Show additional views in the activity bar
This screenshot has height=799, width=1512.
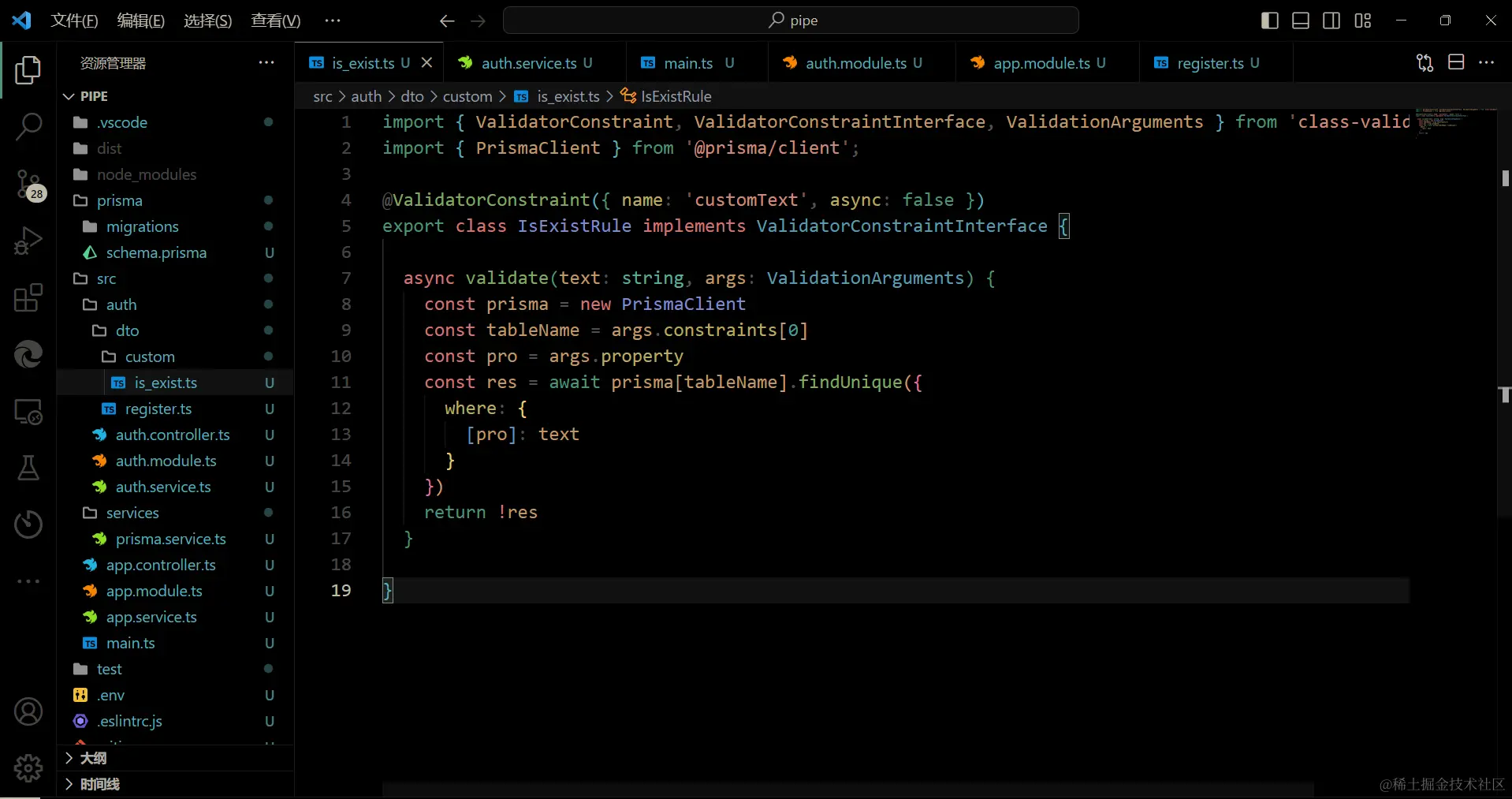28,581
